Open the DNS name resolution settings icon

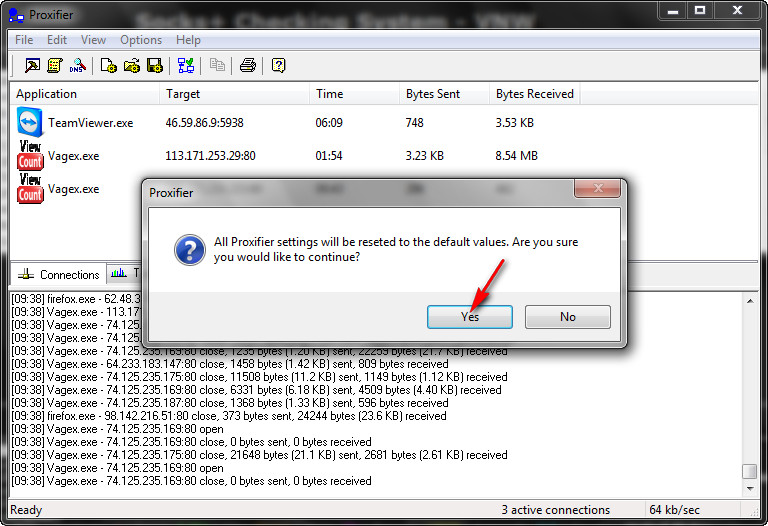click(78, 65)
